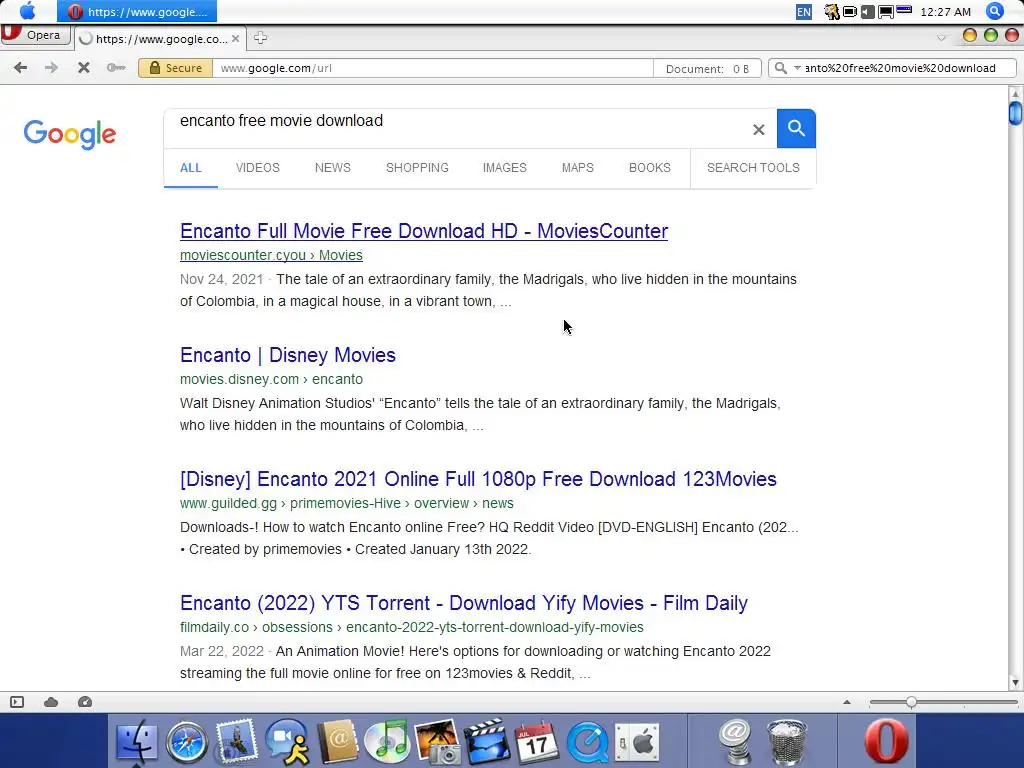Launch iTunes from the dock
Screen dimensions: 1024x768
(388, 741)
